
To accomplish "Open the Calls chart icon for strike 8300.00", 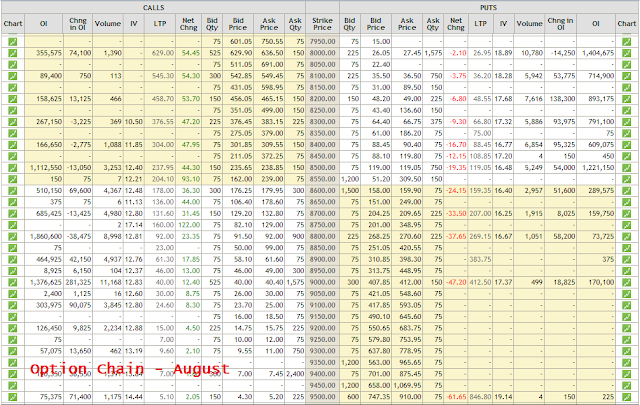I will pos(13,122).
